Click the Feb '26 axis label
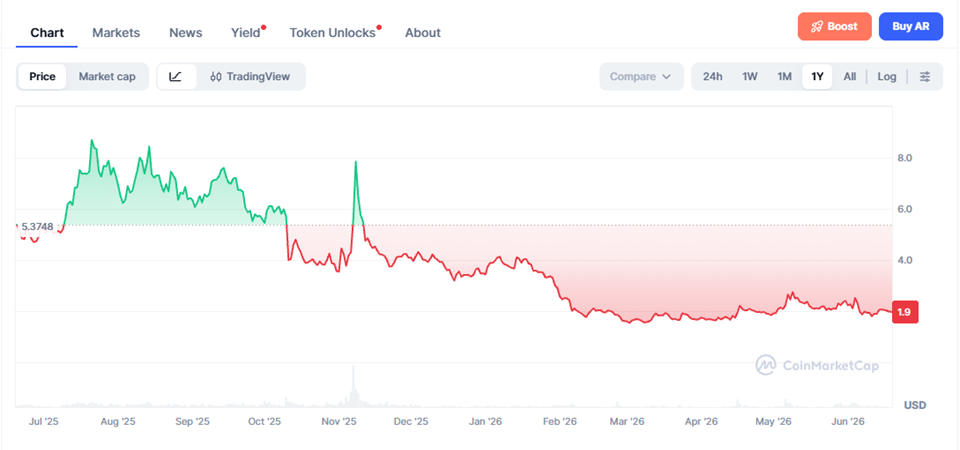This screenshot has height=450, width=960. tap(560, 422)
